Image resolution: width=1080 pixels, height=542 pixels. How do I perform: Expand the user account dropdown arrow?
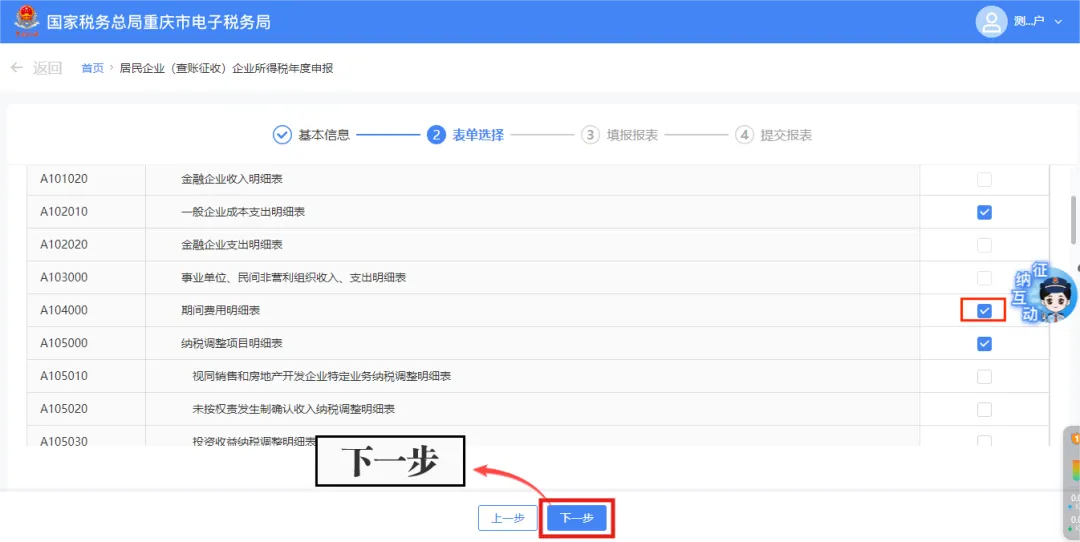click(1059, 22)
